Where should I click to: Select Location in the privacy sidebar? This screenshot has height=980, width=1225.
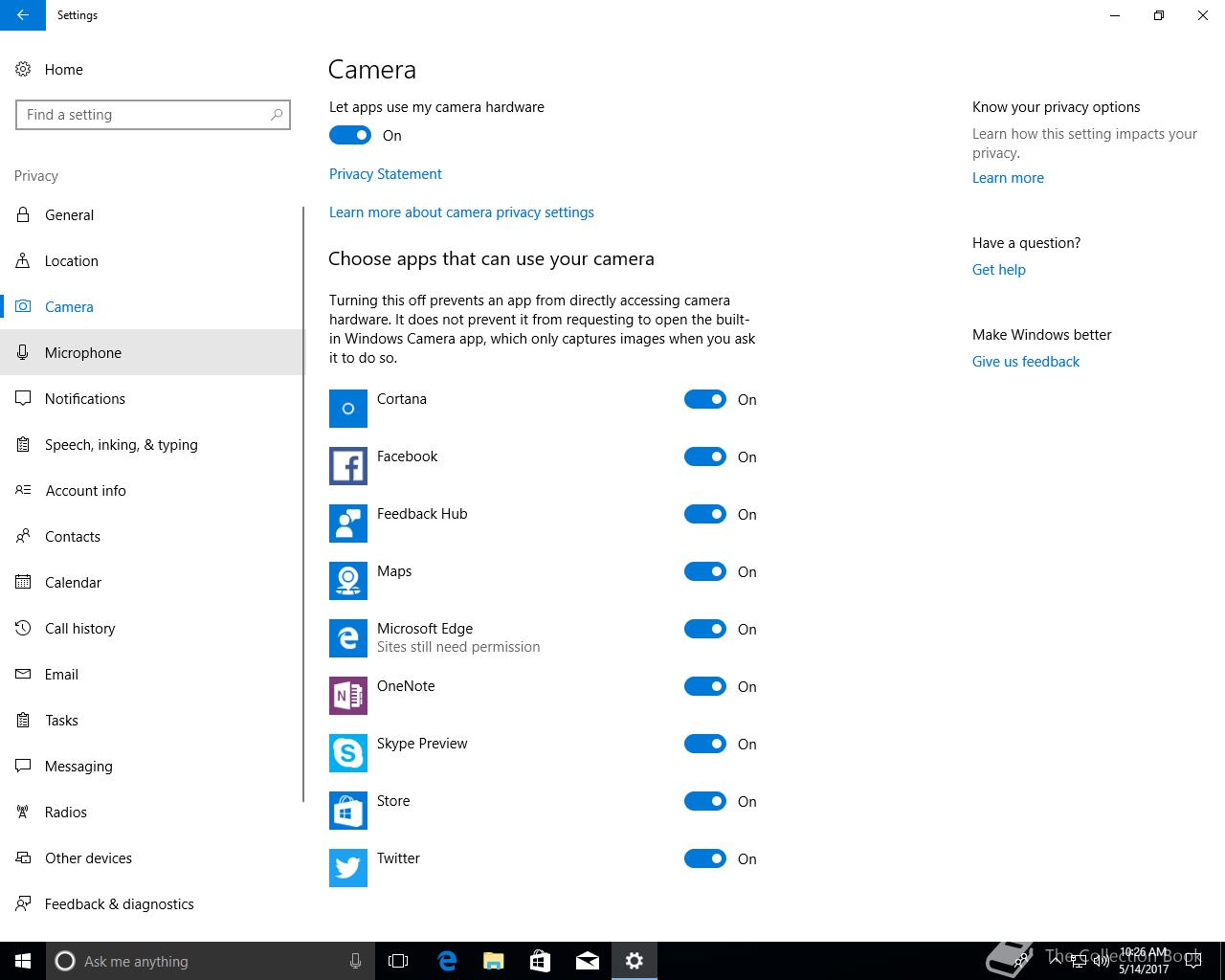click(72, 261)
